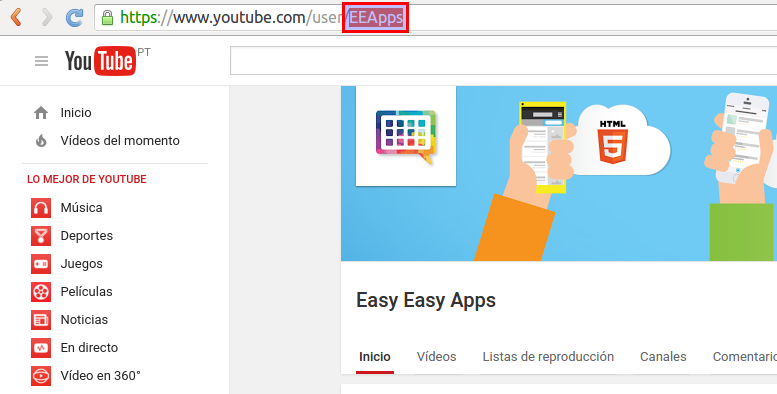Screen dimensions: 777x394
Task: Click the En directo live icon
Action: (x=41, y=348)
